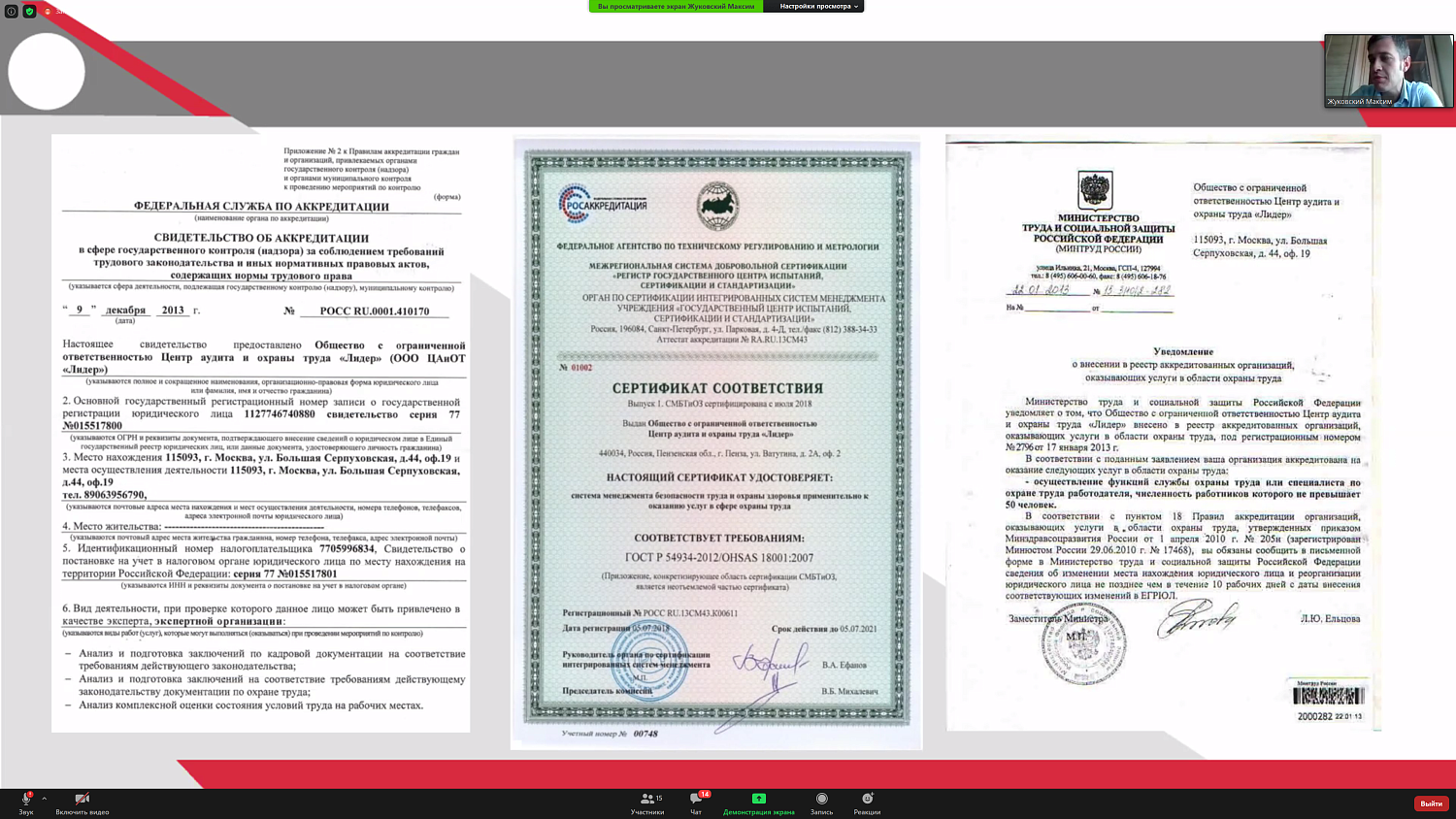This screenshot has height=819, width=1456.
Task: Click the green screen-viewing notification banner
Action: pos(676,6)
